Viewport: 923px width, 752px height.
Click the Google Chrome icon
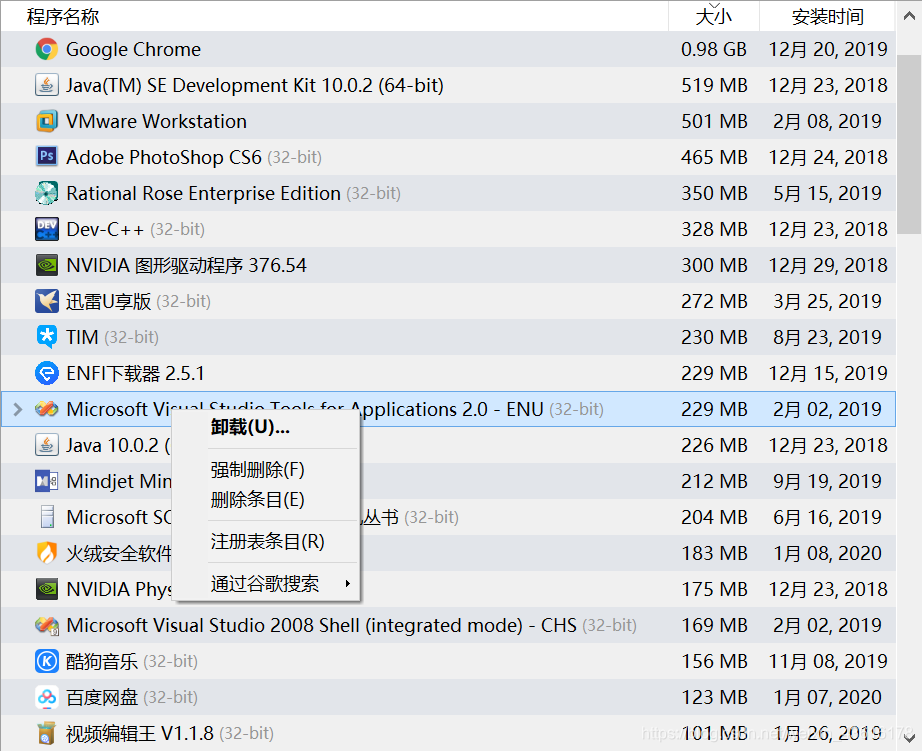47,49
